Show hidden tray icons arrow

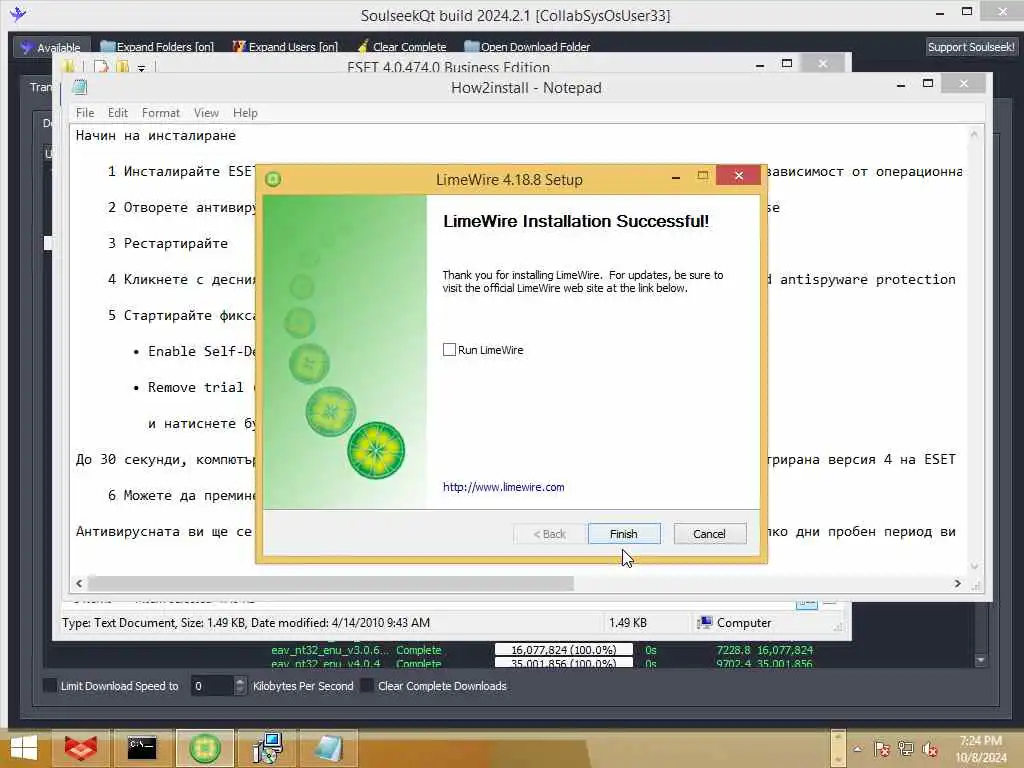[857, 749]
